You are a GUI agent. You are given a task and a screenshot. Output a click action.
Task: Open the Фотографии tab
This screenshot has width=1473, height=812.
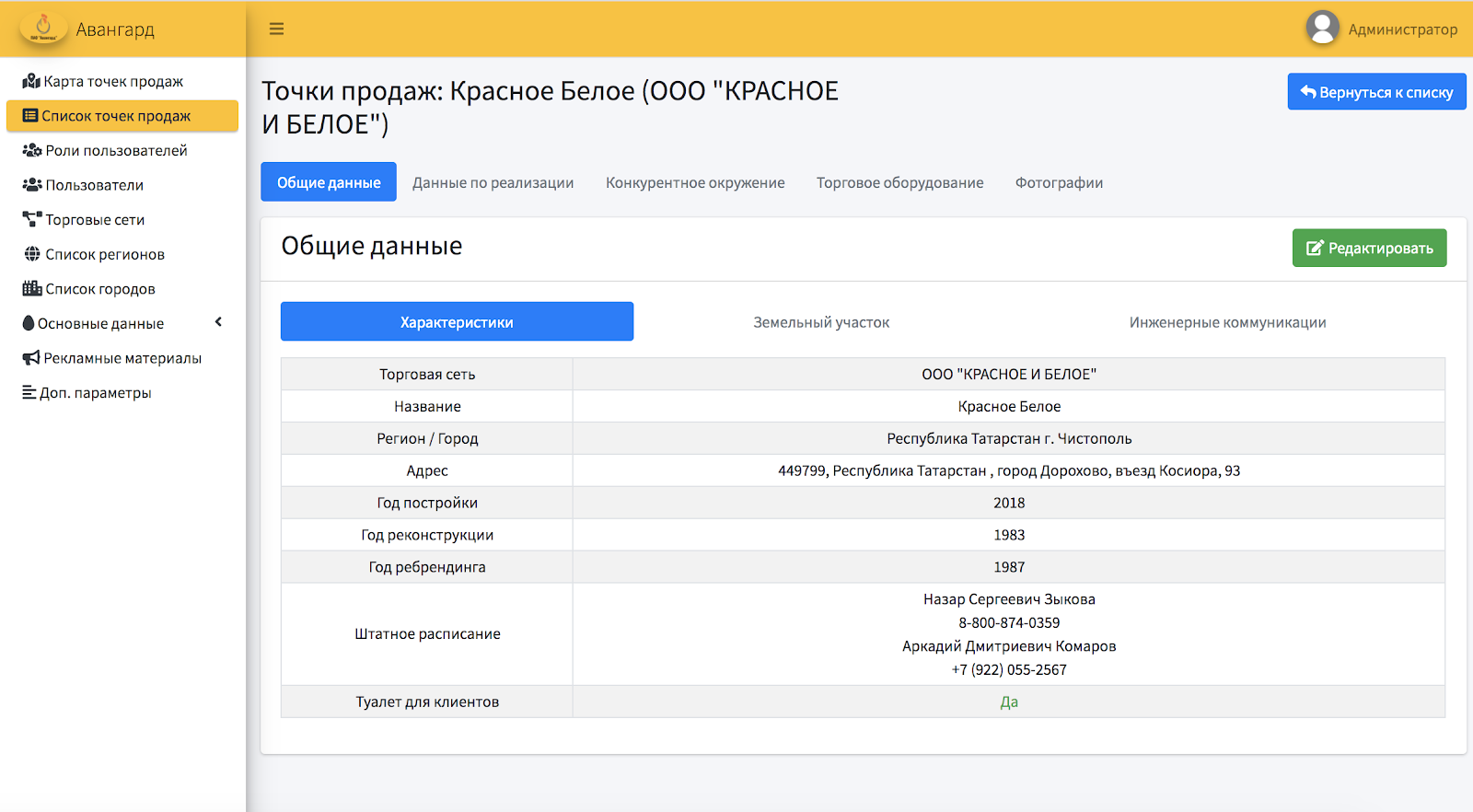tap(1059, 182)
